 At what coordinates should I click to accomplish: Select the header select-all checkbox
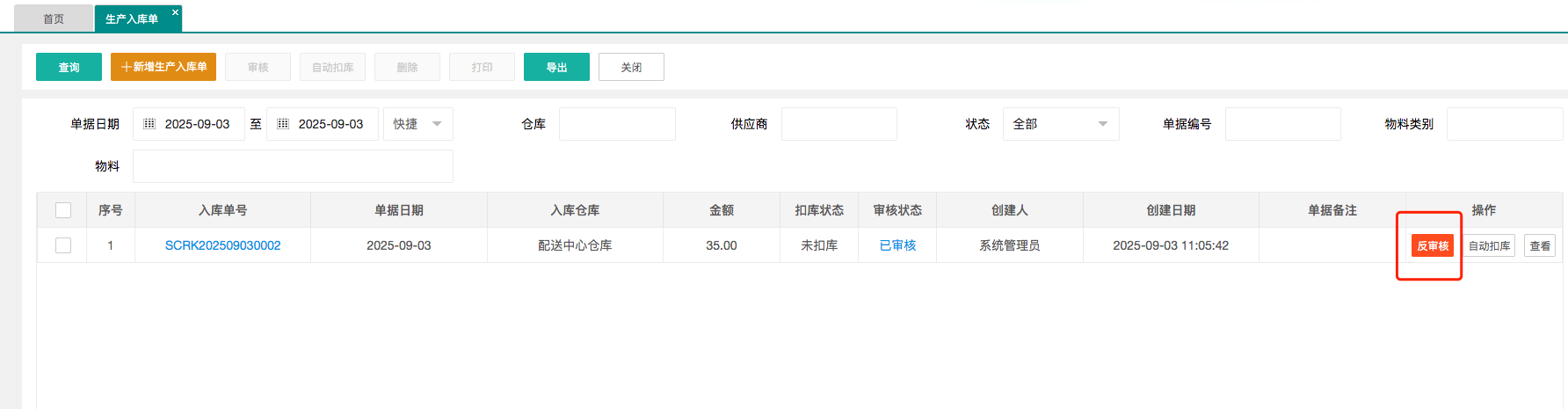63,210
